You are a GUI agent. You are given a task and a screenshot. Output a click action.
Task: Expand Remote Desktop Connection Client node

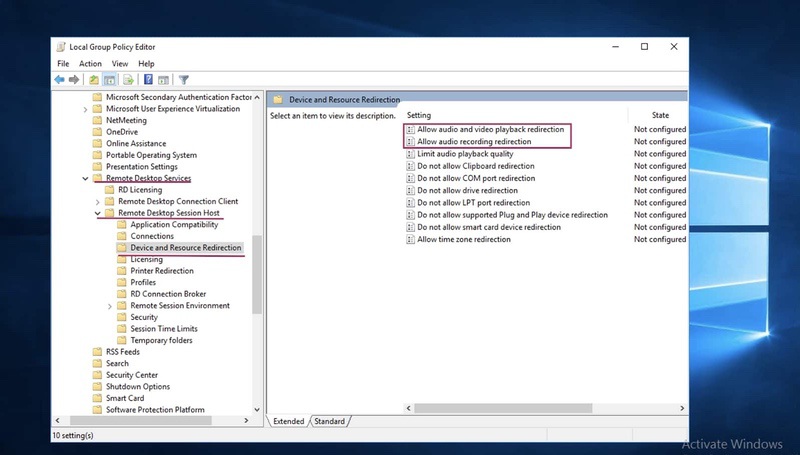(x=97, y=202)
